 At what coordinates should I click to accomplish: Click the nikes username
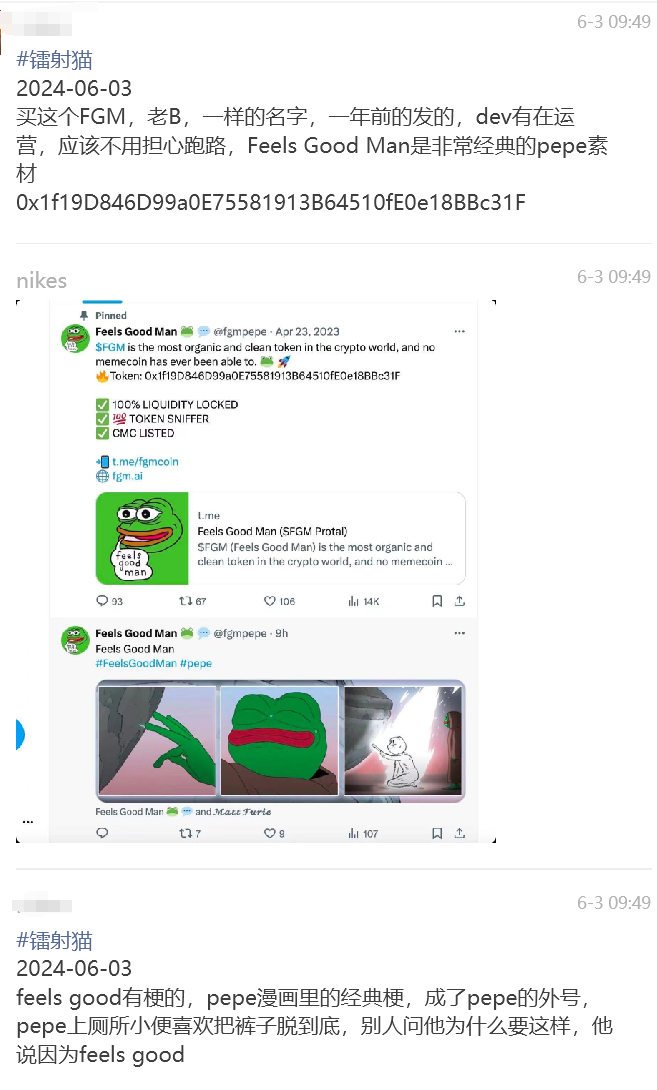(42, 281)
